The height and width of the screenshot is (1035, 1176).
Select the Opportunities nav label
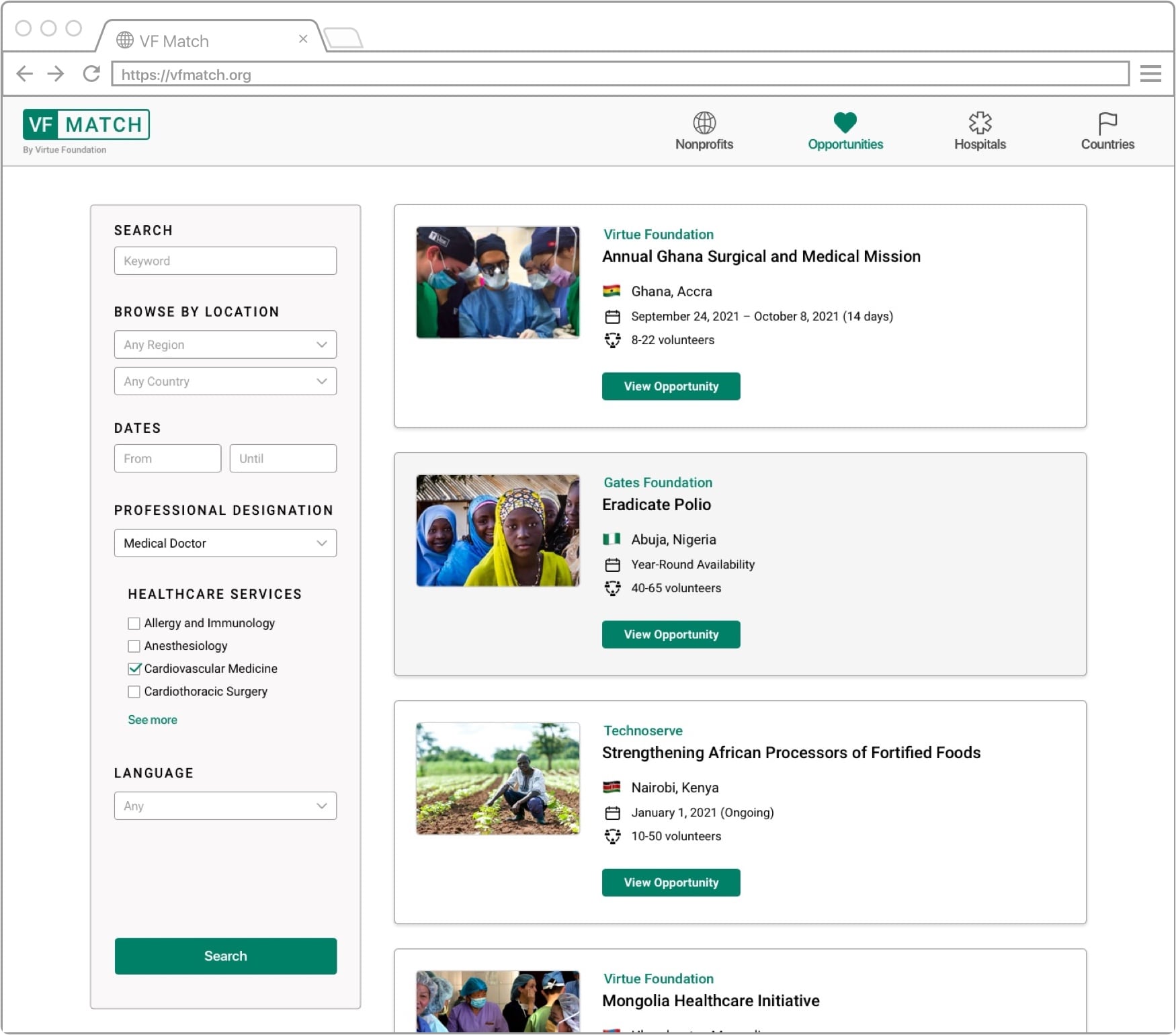(x=845, y=144)
